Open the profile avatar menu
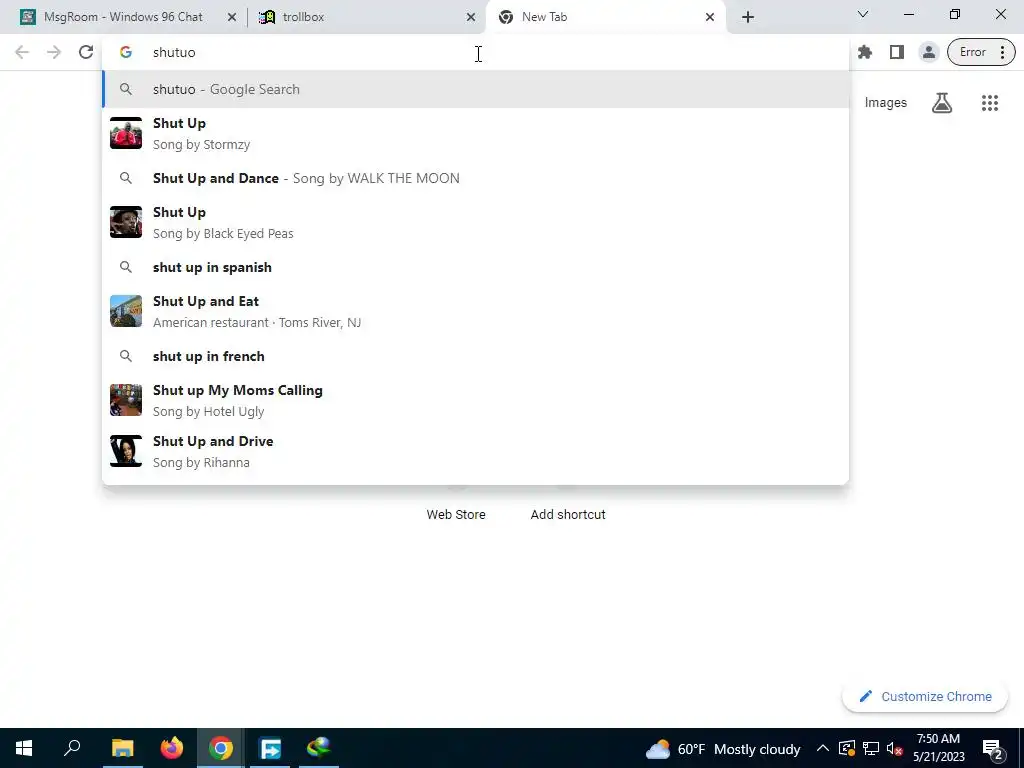 [928, 52]
